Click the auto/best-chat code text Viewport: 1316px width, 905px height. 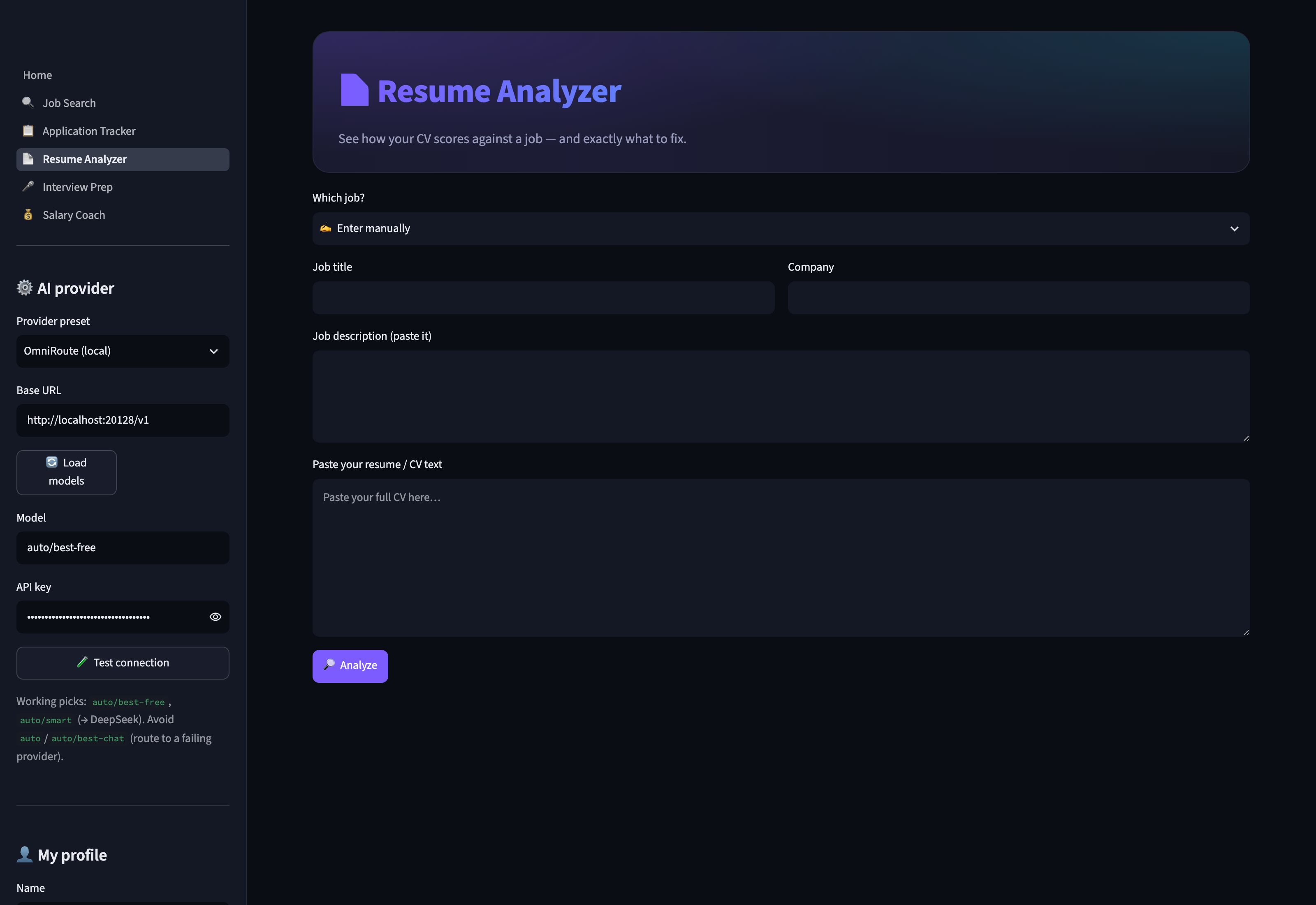pyautogui.click(x=88, y=738)
